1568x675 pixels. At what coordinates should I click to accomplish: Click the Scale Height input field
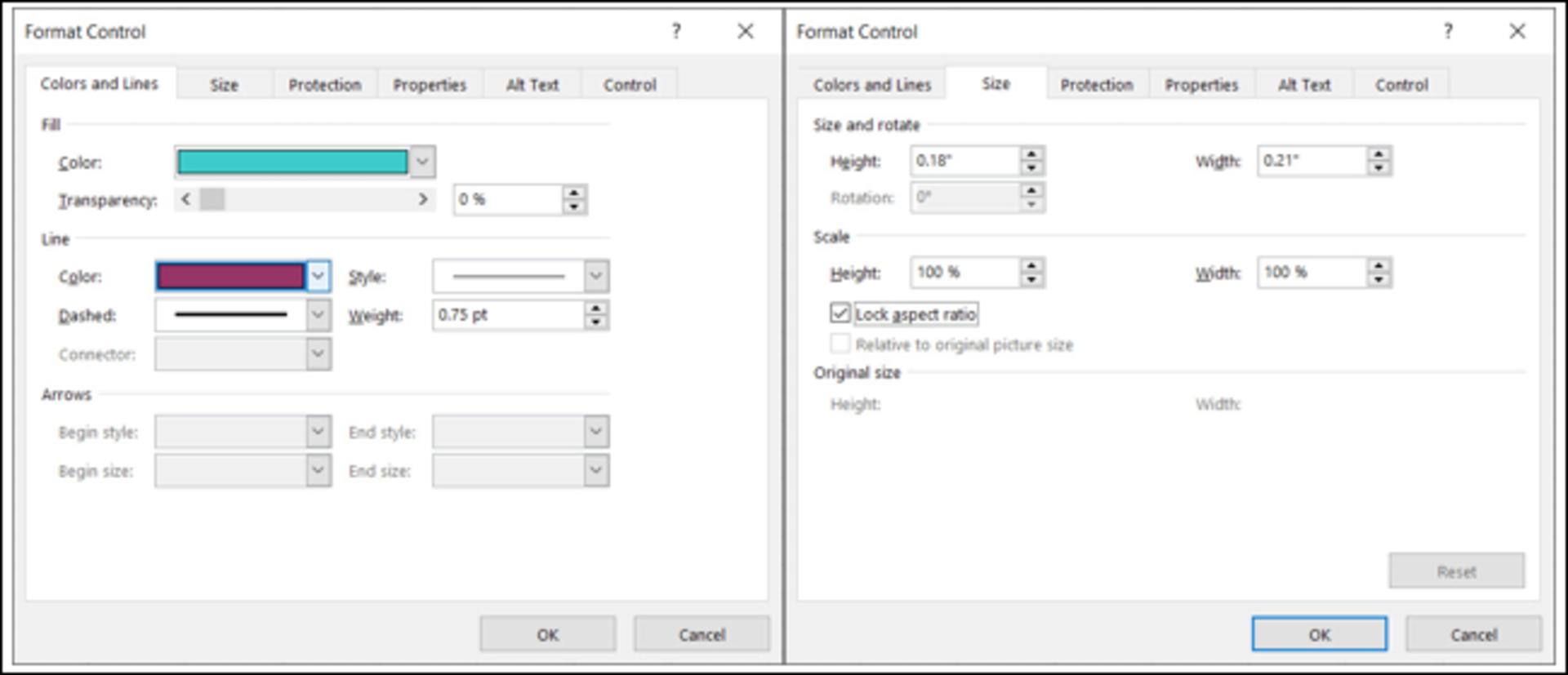pyautogui.click(x=965, y=273)
